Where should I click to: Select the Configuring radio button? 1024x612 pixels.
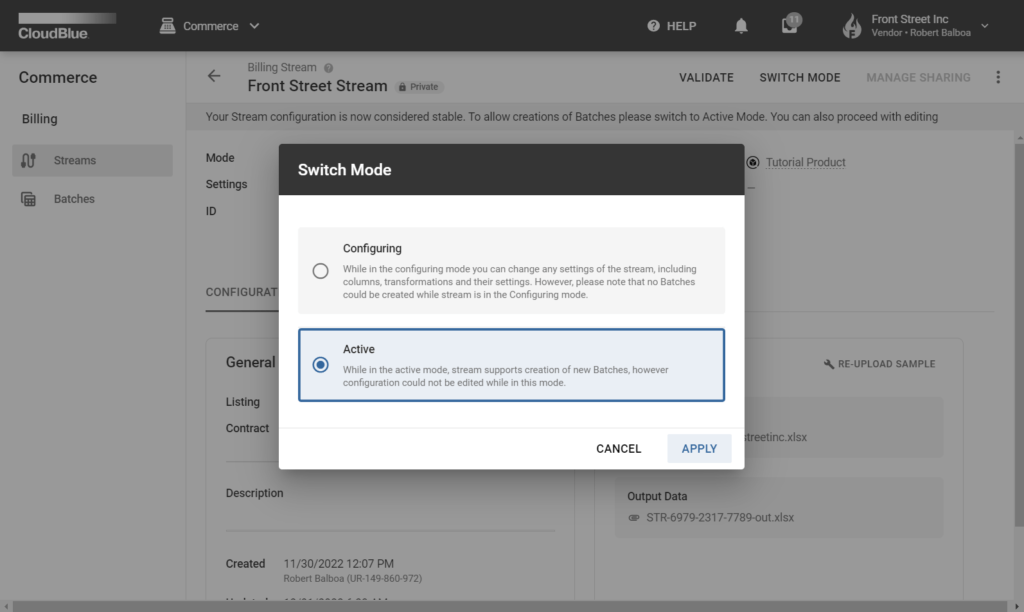point(320,271)
